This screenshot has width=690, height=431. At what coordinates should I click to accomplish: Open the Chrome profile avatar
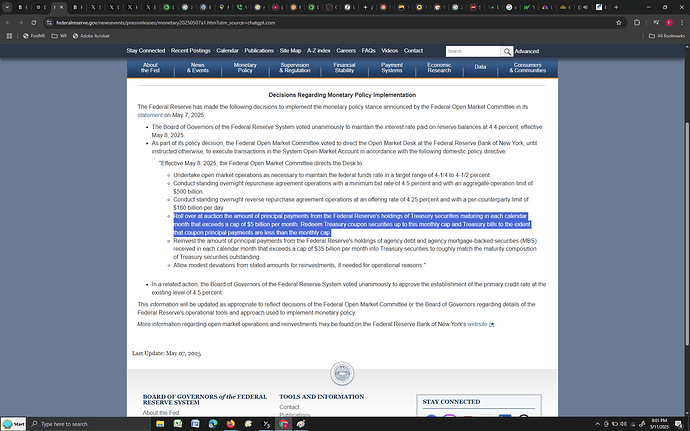tap(669, 22)
